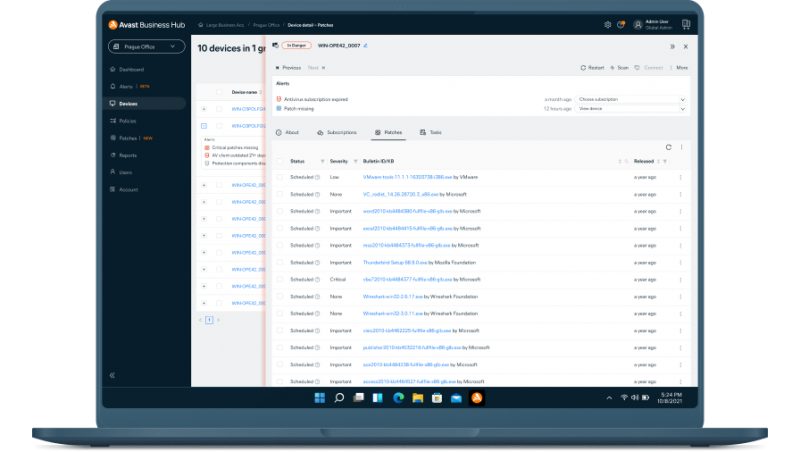Click Antivirus subscription expired alert
The height and width of the screenshot is (452, 800).
click(x=316, y=99)
